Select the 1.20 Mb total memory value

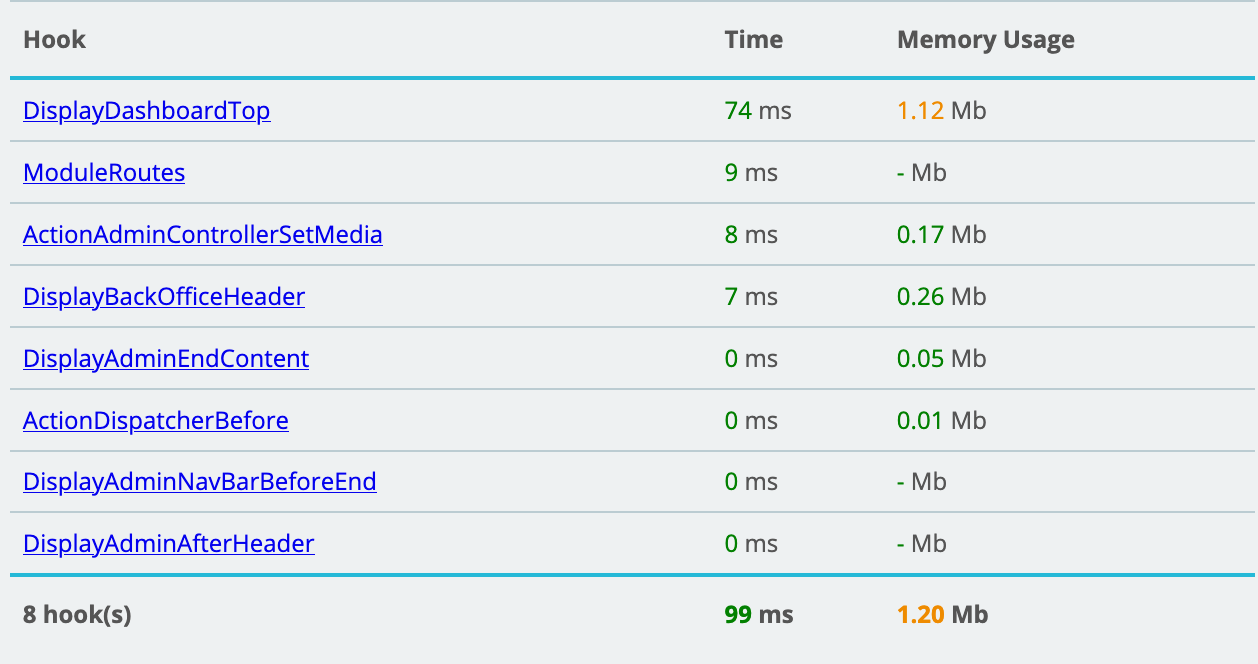[x=942, y=615]
